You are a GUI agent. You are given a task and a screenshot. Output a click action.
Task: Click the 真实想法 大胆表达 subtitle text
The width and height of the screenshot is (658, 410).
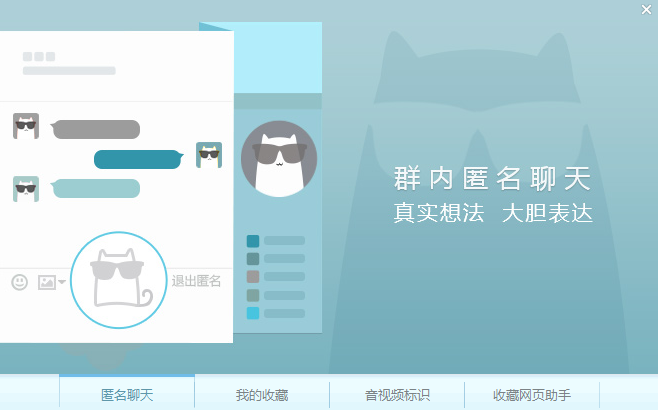pos(493,213)
